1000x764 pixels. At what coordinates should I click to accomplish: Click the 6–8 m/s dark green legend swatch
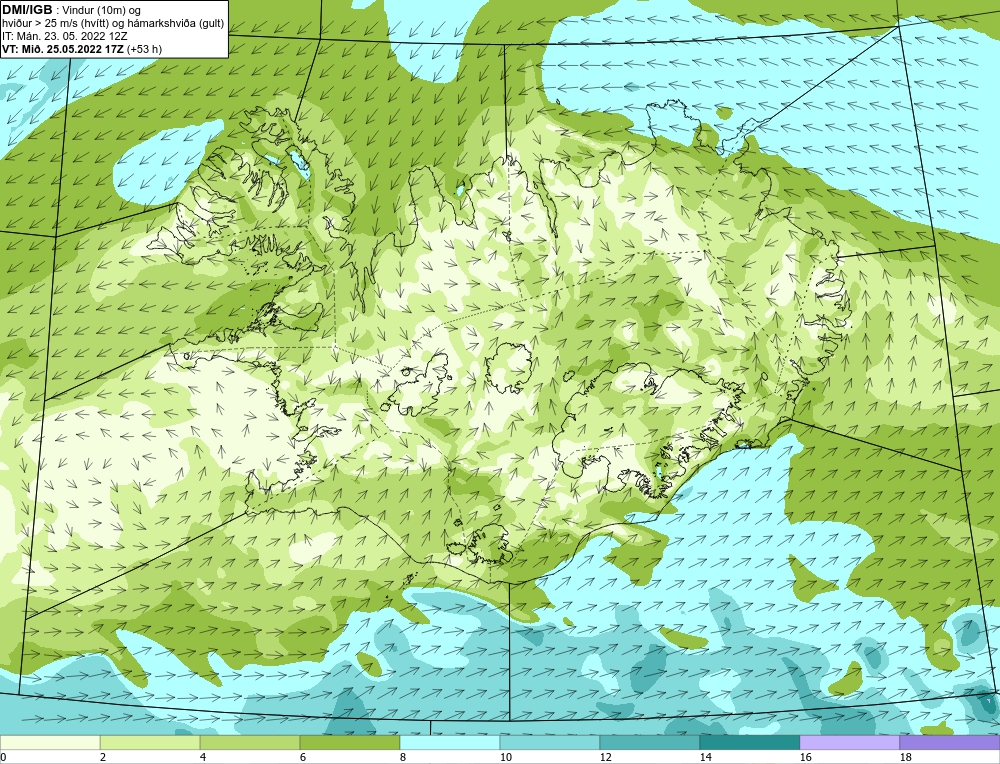(x=349, y=742)
